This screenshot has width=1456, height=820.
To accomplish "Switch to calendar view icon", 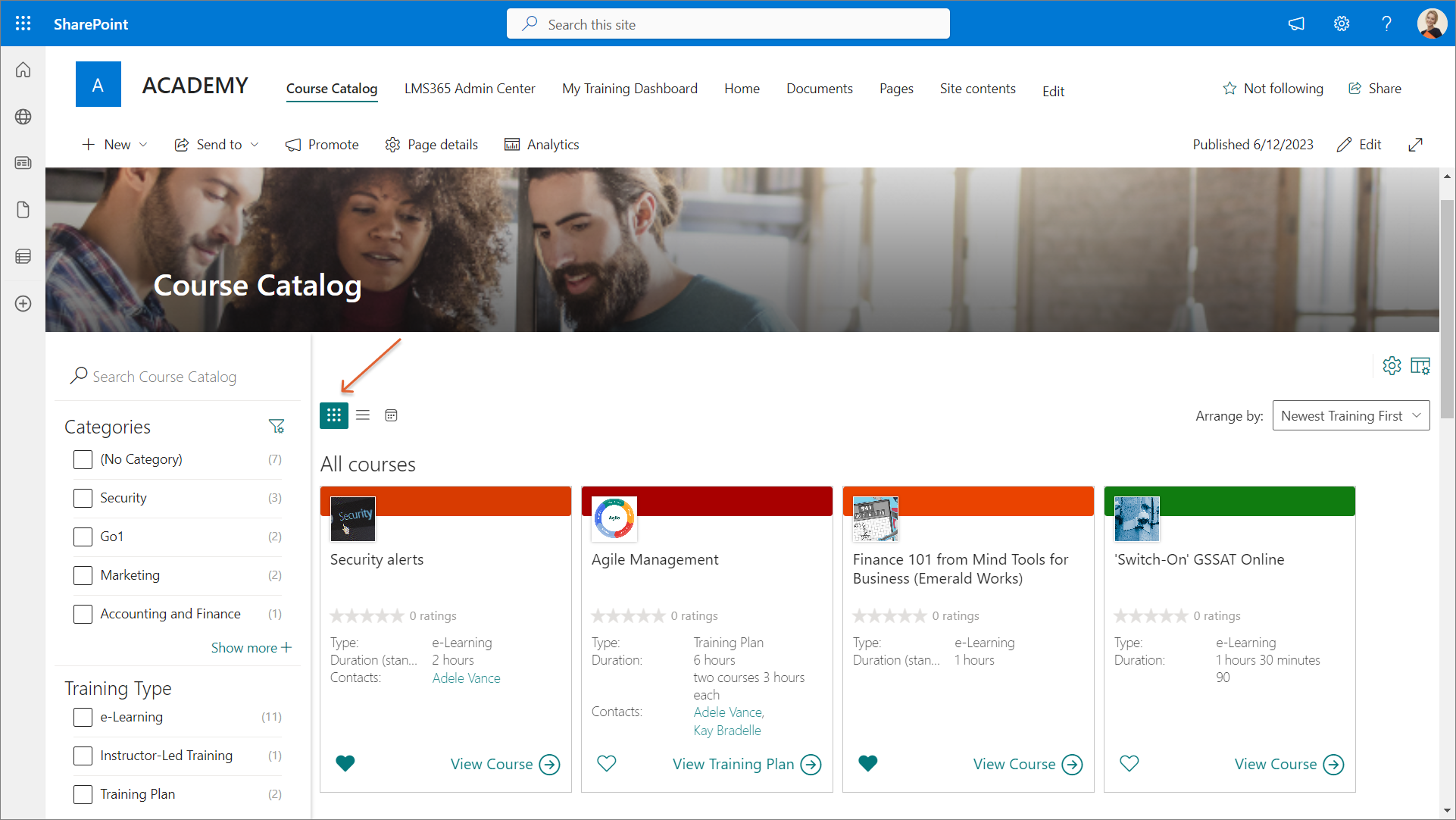I will (391, 415).
